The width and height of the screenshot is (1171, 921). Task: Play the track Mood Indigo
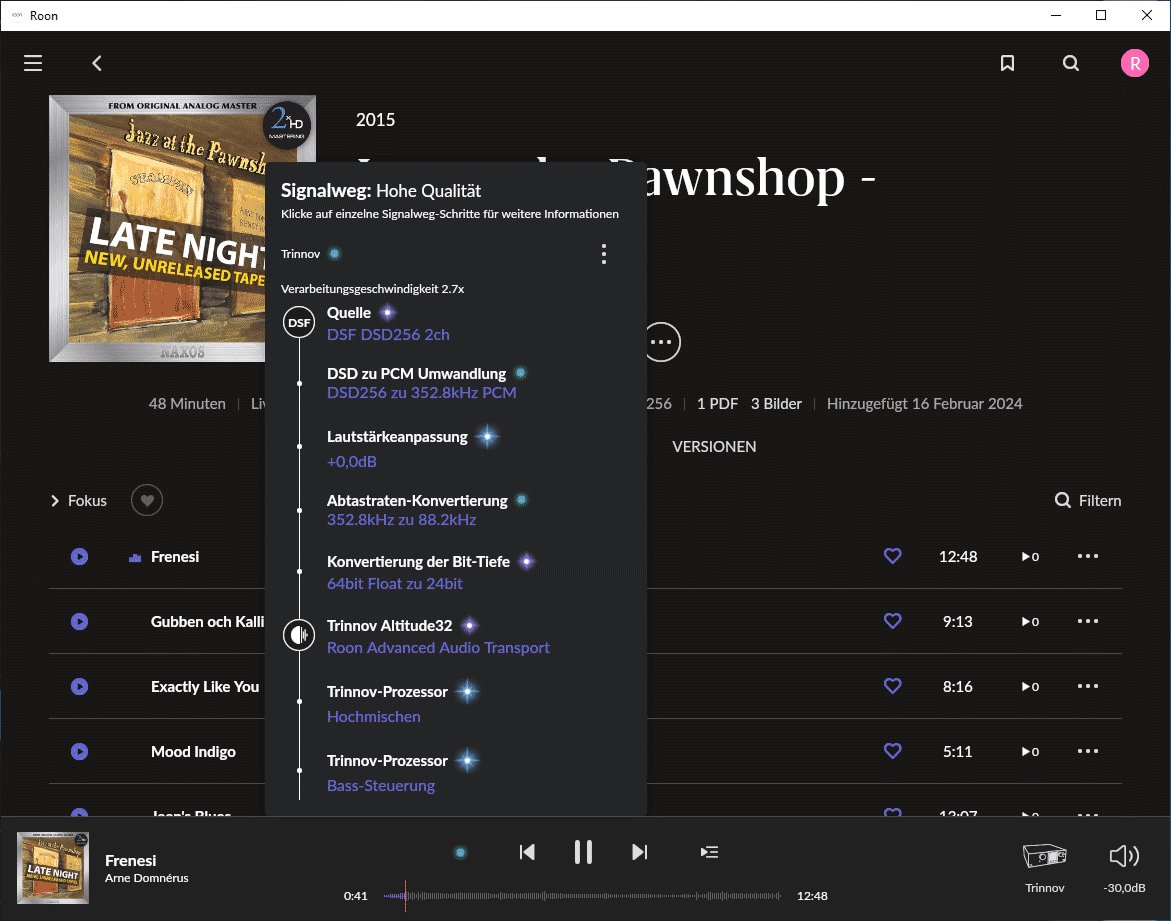coord(79,751)
